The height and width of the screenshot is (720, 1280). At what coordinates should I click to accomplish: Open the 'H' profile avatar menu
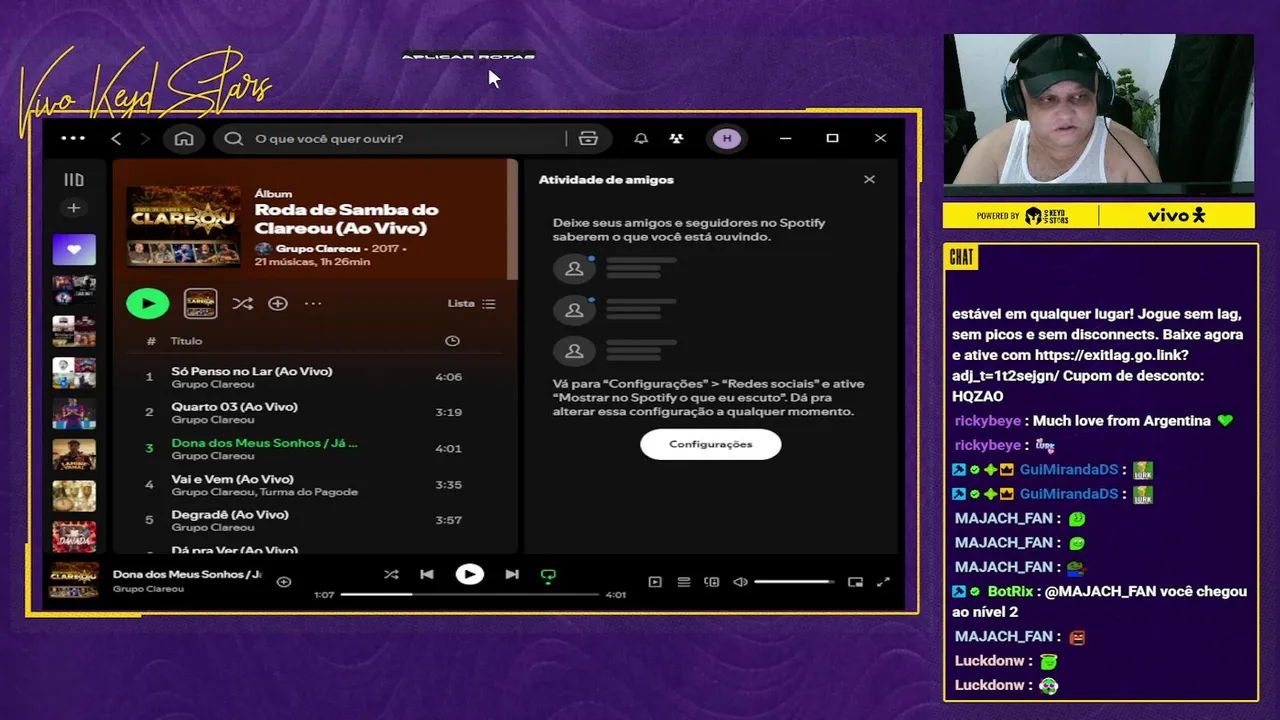pyautogui.click(x=727, y=138)
